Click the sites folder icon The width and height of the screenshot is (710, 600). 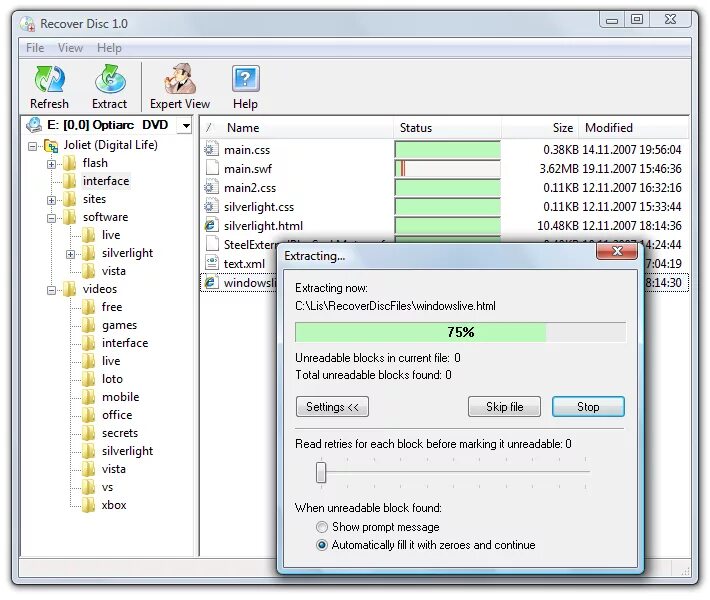coord(70,199)
